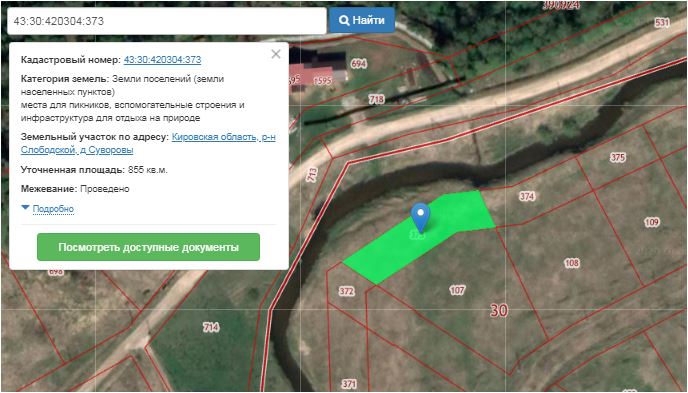Click the cadastral number search field
The image size is (688, 393).
[x=167, y=21]
